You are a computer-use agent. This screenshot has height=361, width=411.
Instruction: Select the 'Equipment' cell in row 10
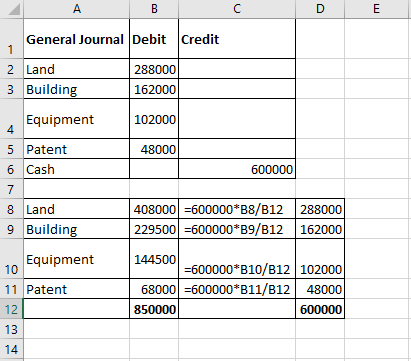[77, 259]
